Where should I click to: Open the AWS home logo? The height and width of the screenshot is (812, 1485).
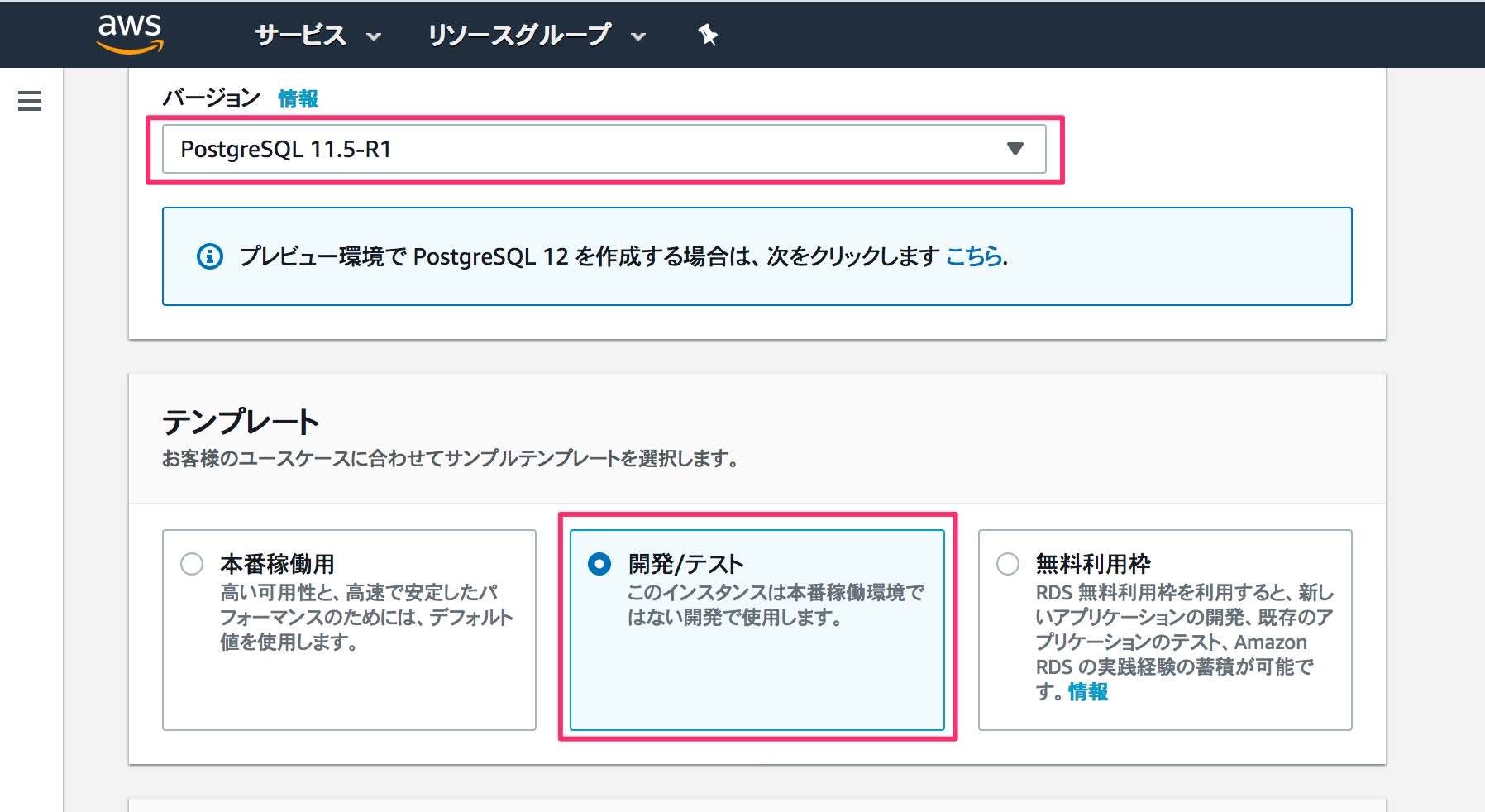pyautogui.click(x=130, y=33)
